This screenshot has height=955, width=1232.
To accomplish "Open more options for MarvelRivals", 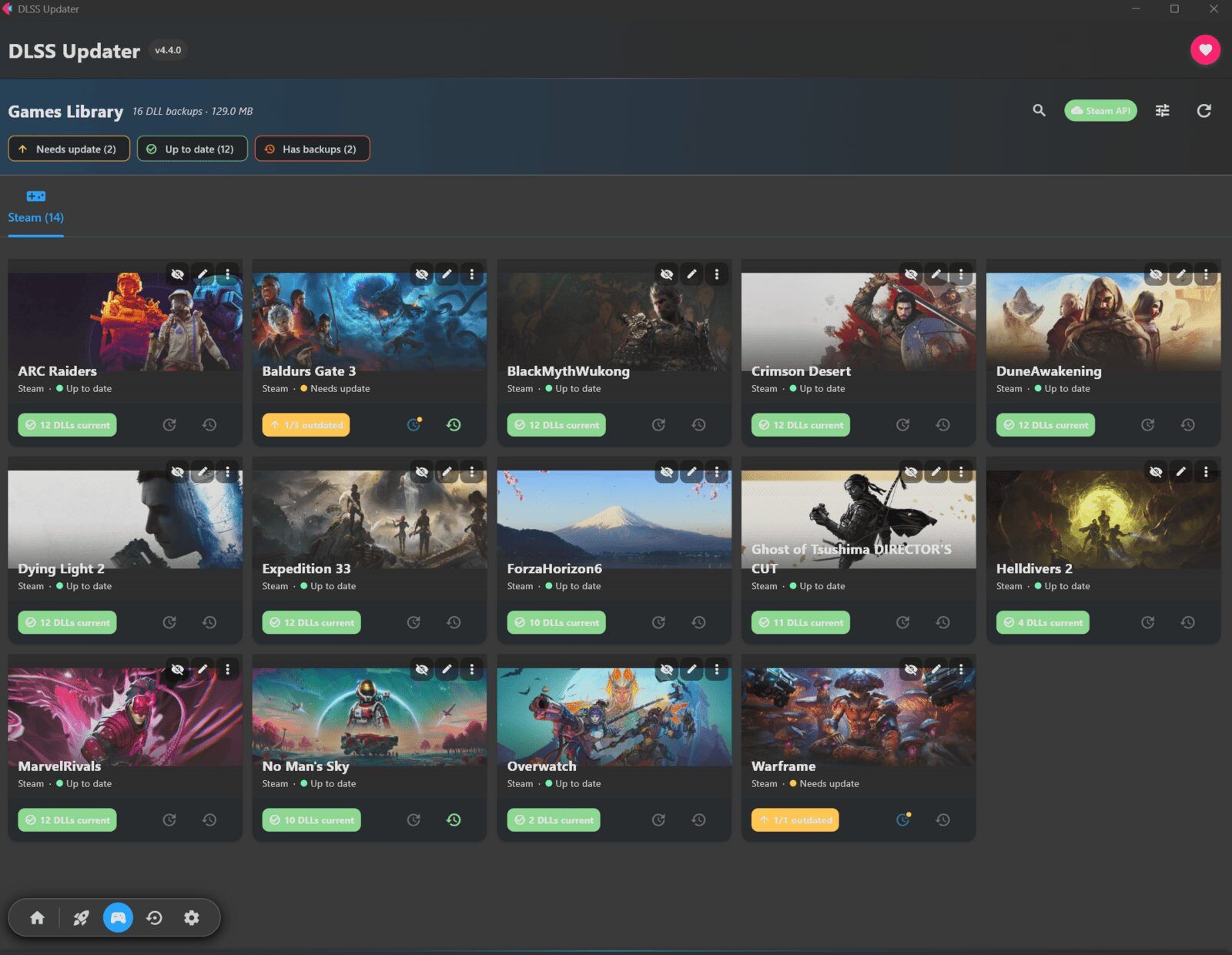I will coord(227,669).
